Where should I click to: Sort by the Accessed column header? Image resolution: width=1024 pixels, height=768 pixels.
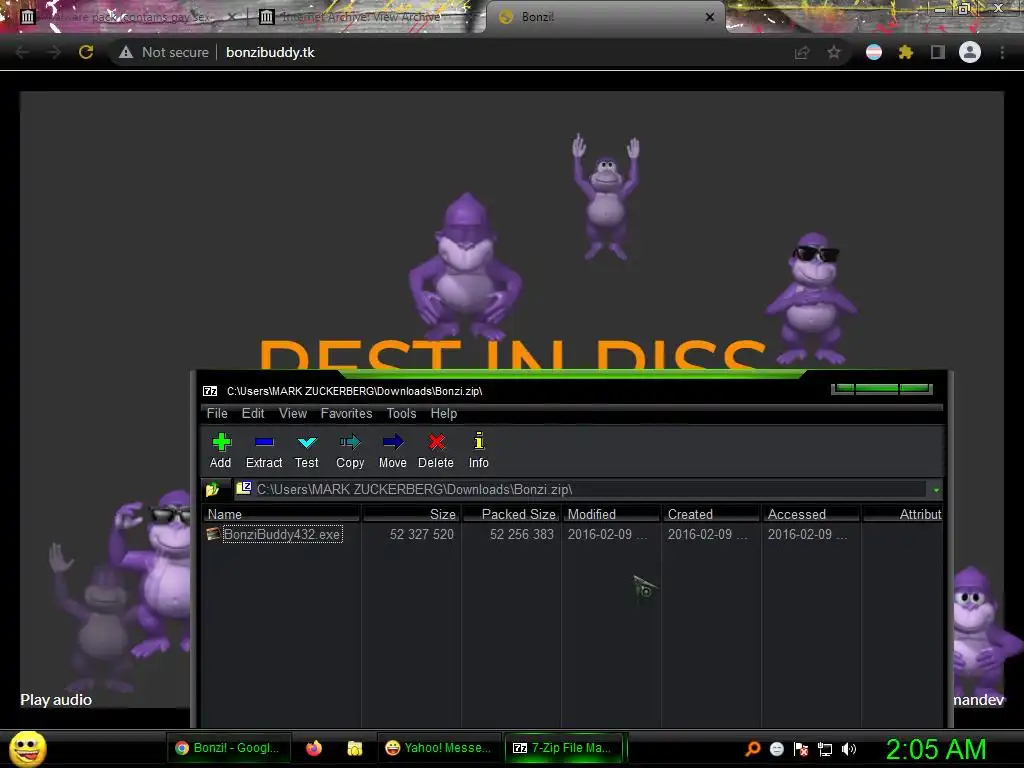point(811,514)
